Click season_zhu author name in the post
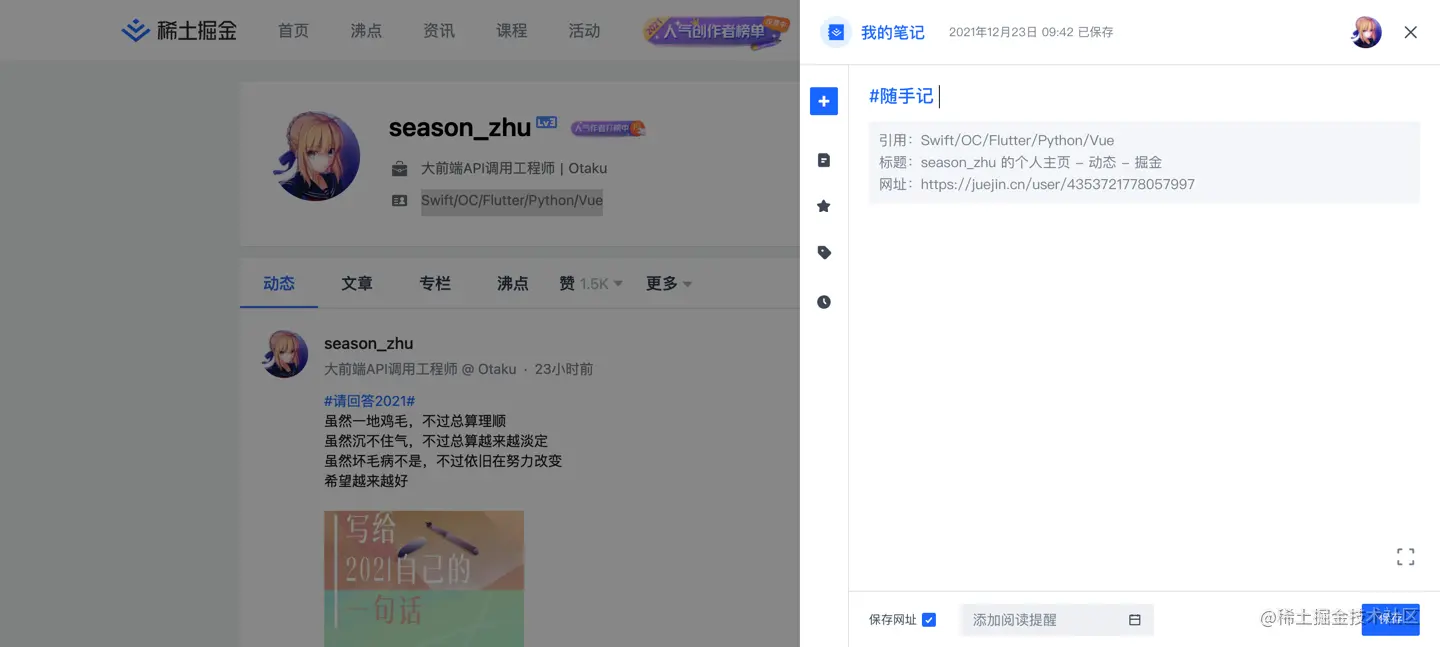The width and height of the screenshot is (1440, 647). point(368,343)
